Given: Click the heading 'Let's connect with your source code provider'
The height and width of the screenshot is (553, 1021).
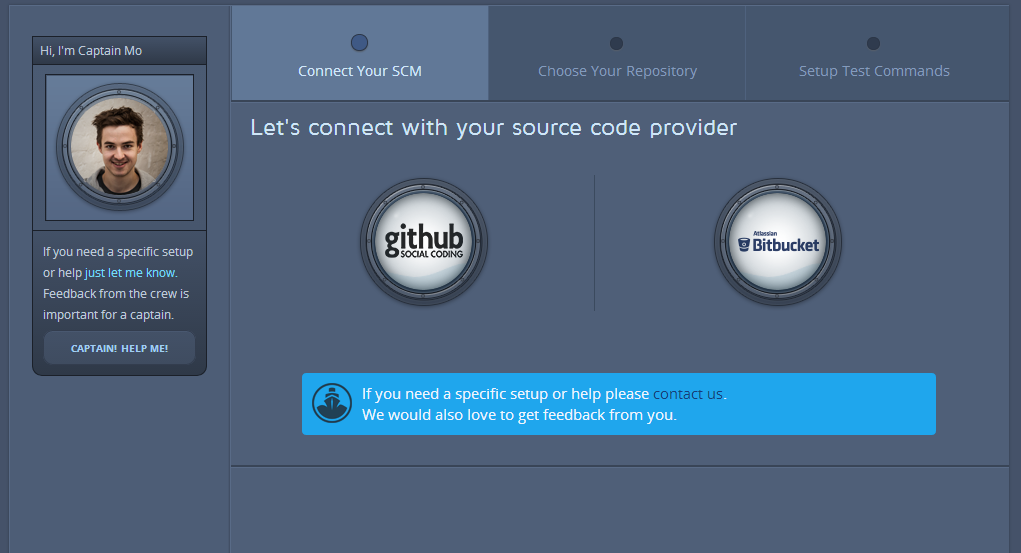Looking at the screenshot, I should tap(494, 128).
